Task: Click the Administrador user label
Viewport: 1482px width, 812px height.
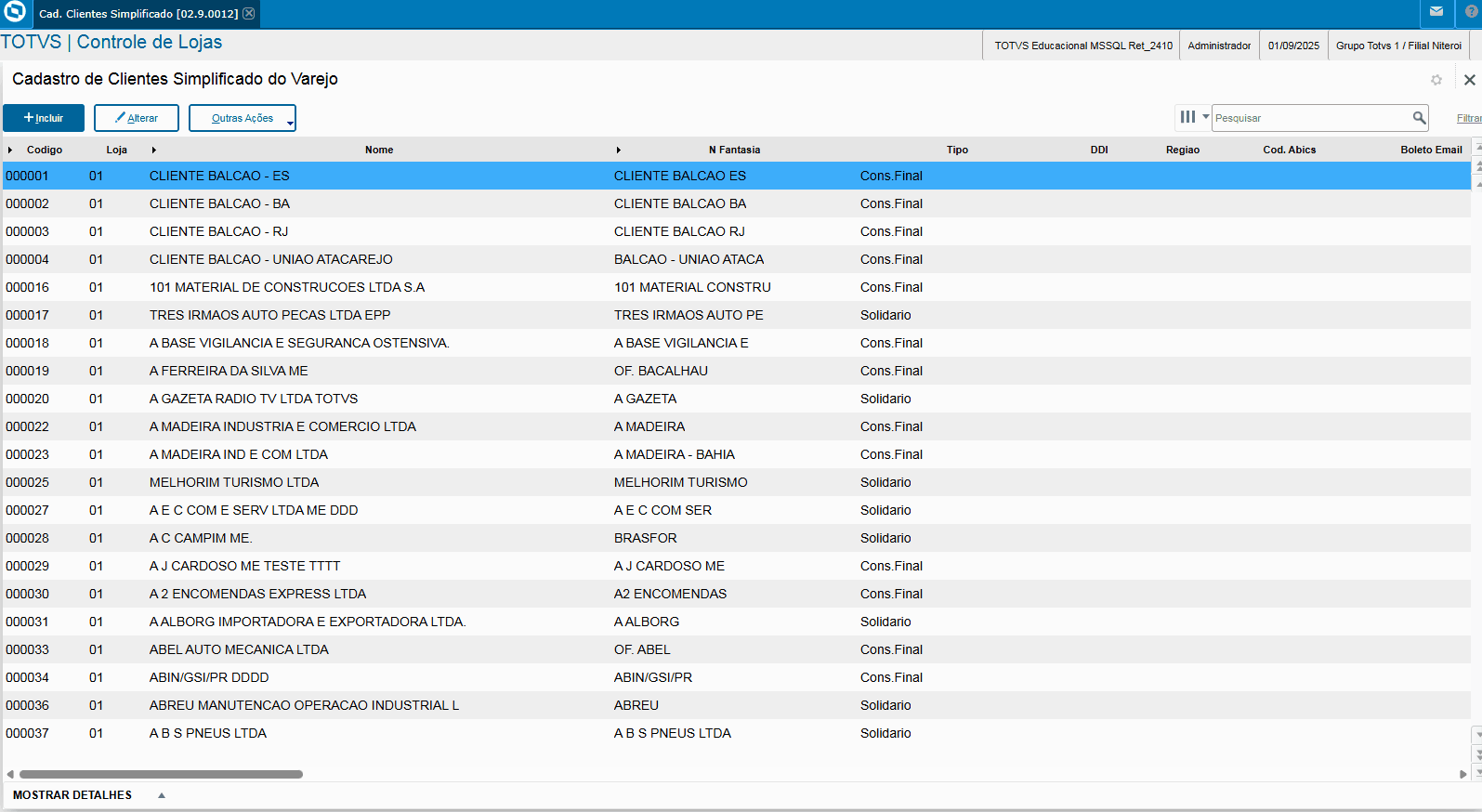Action: pos(1219,46)
